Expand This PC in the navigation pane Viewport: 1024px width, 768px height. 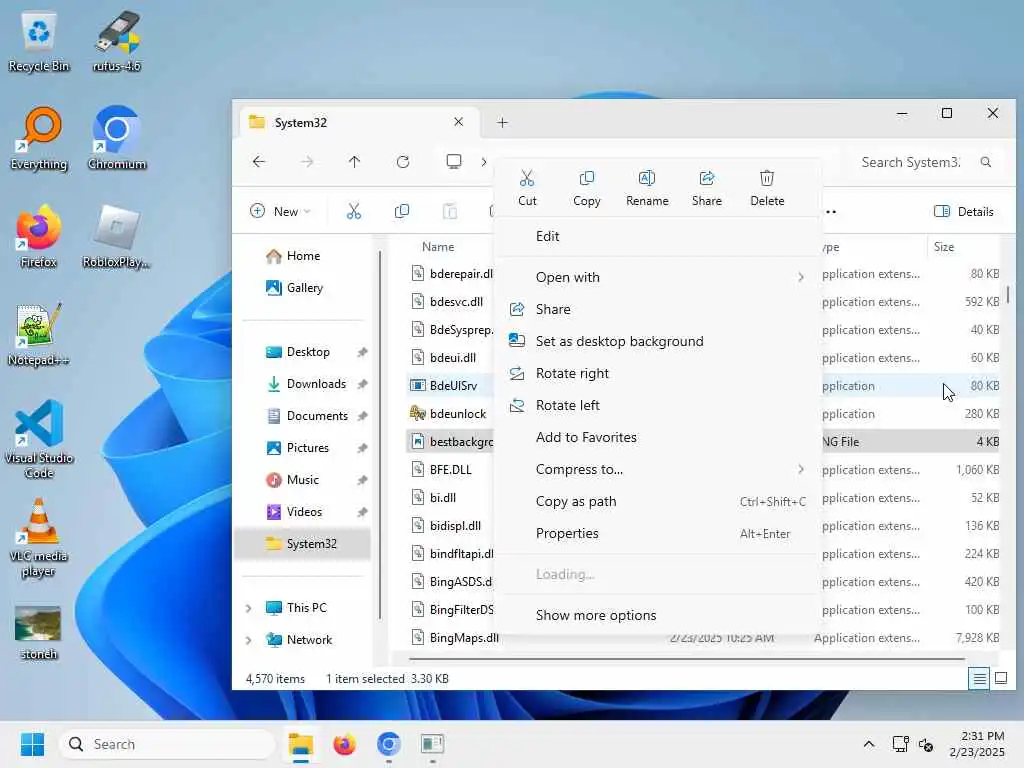248,608
